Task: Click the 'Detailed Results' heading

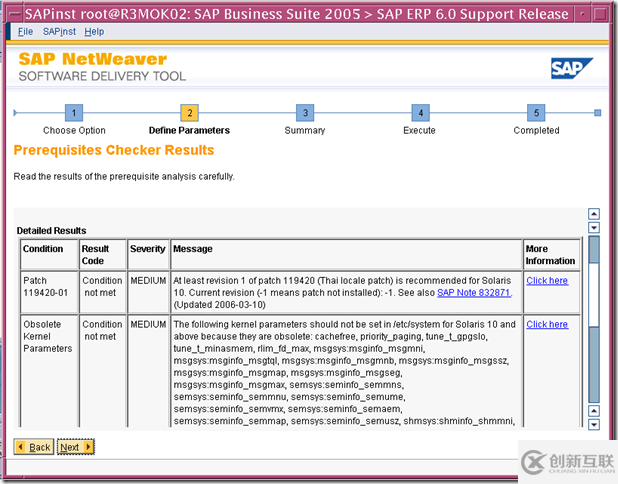Action: (51, 231)
